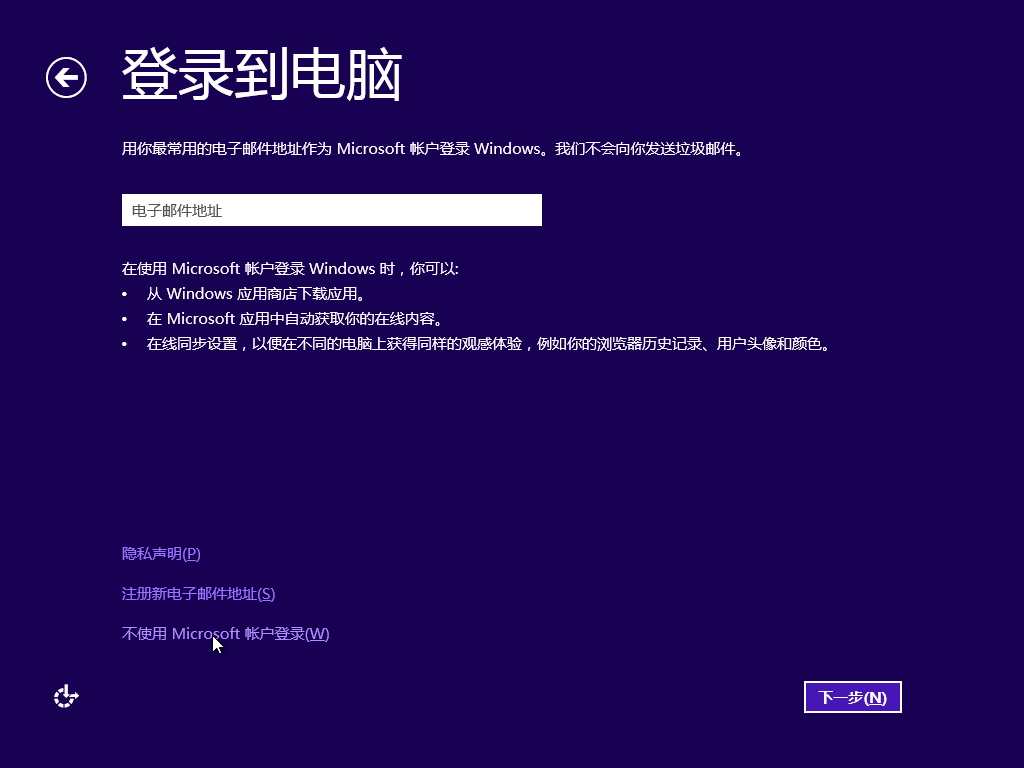Viewport: 1024px width, 768px height.
Task: Open the 隐私声明(P) link
Action: 161,554
